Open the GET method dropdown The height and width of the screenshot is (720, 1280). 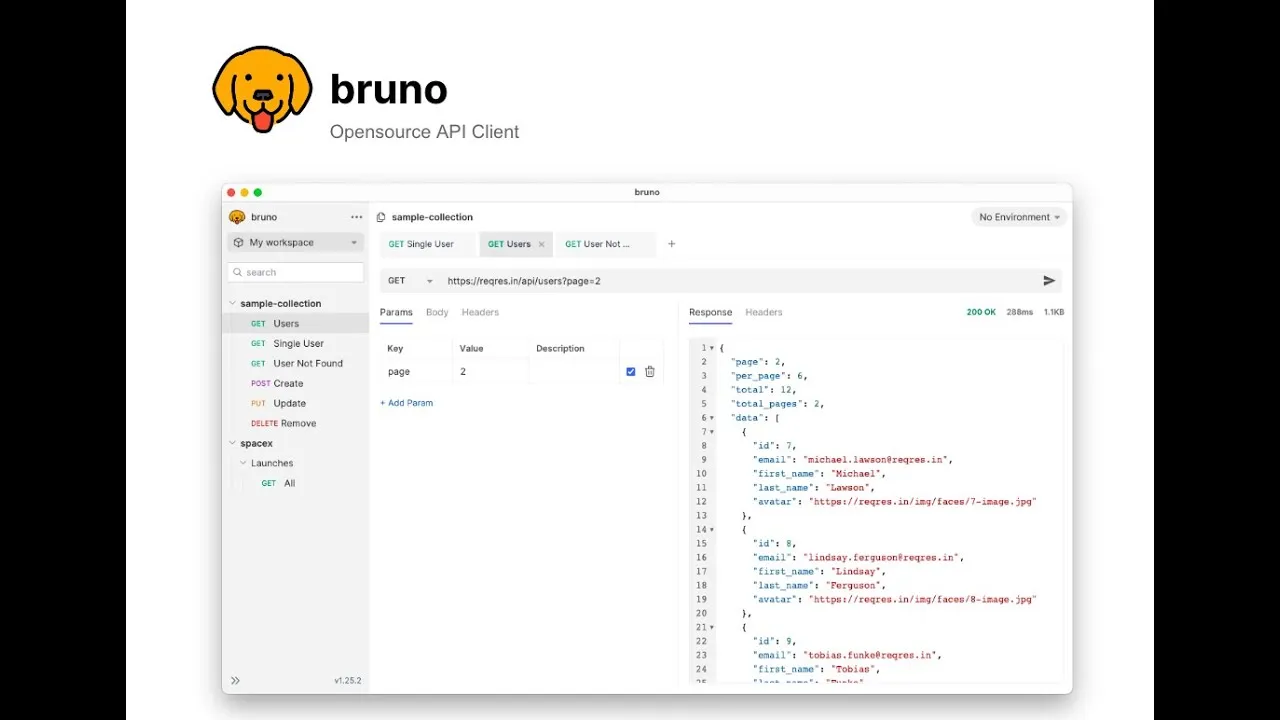pyautogui.click(x=410, y=281)
